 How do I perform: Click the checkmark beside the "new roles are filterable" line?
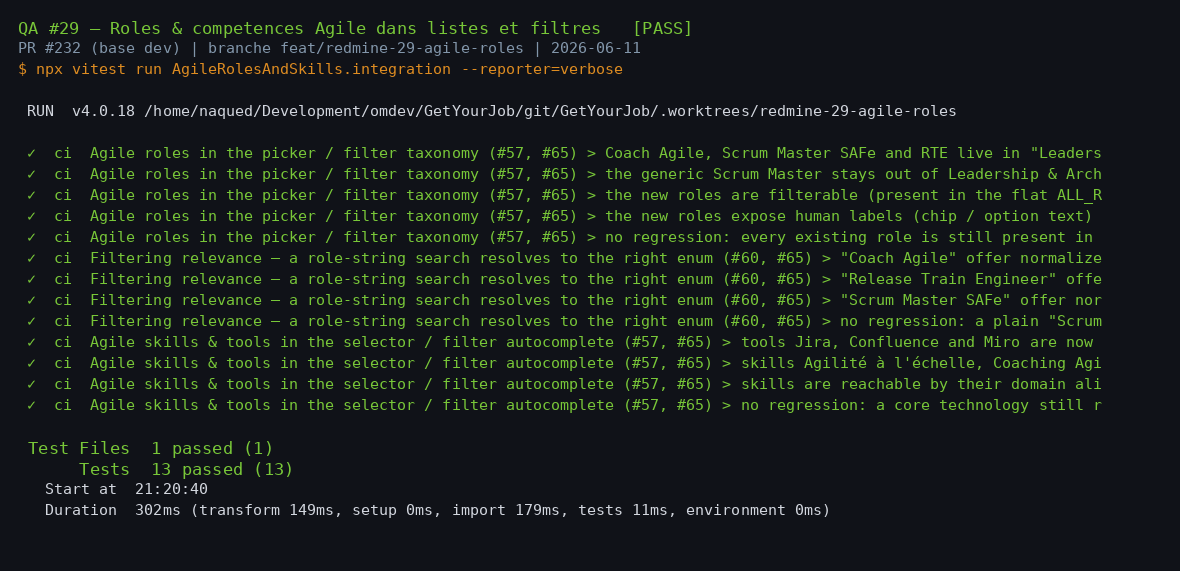32,196
